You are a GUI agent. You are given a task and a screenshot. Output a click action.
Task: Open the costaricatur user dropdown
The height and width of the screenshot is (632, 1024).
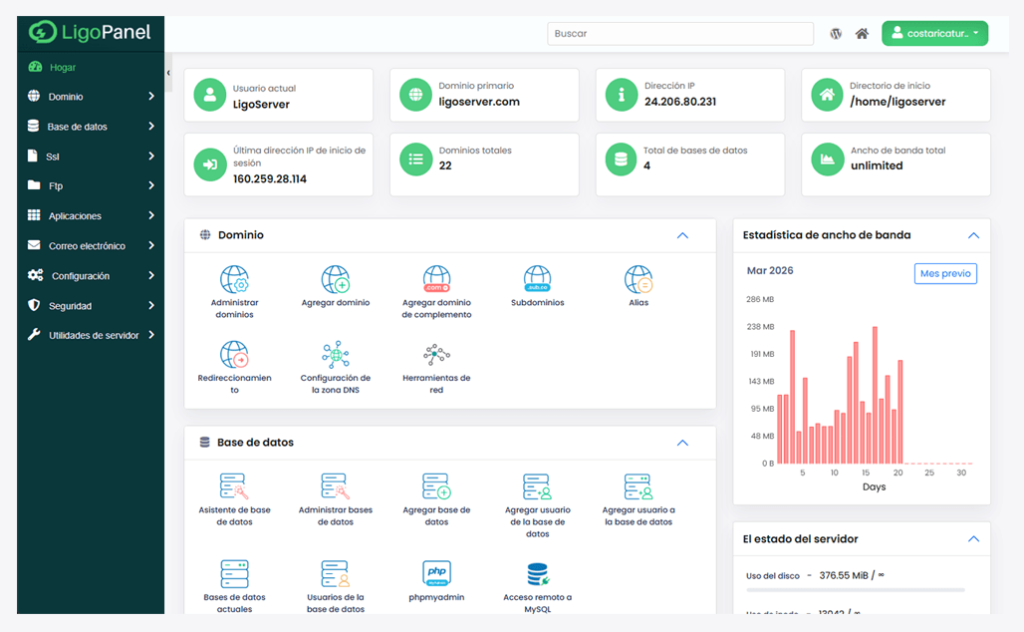(934, 34)
